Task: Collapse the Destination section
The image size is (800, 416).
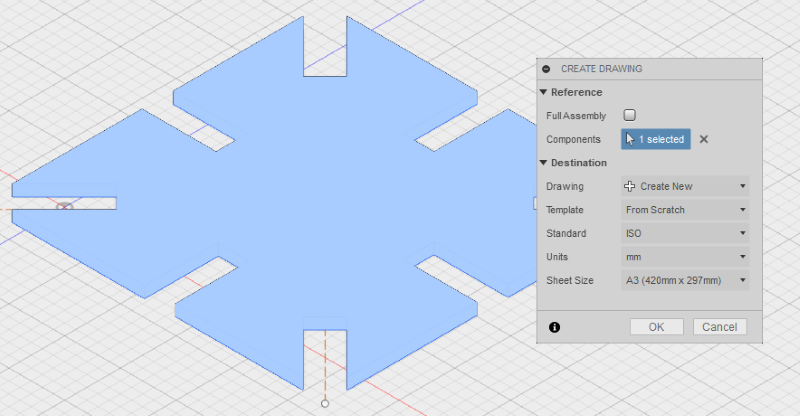Action: coord(543,163)
